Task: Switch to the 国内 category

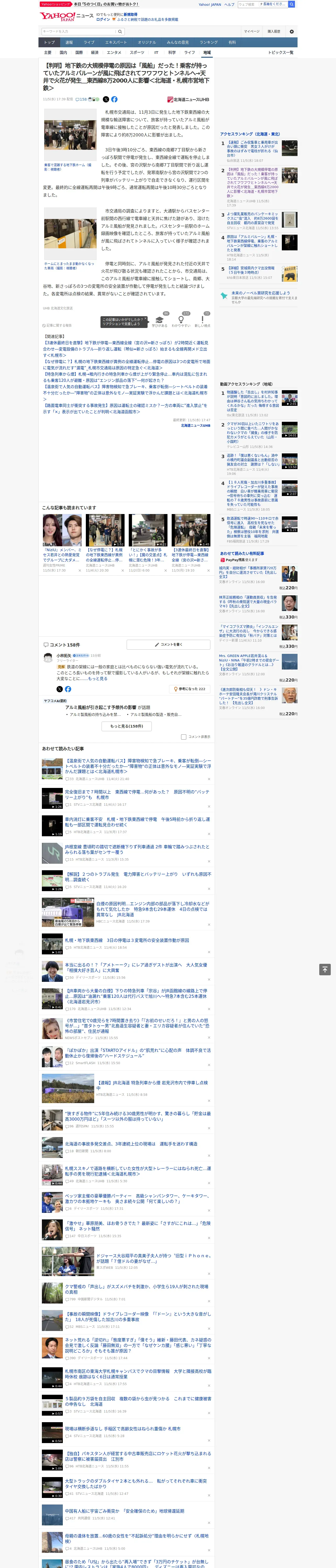Action: (63, 52)
